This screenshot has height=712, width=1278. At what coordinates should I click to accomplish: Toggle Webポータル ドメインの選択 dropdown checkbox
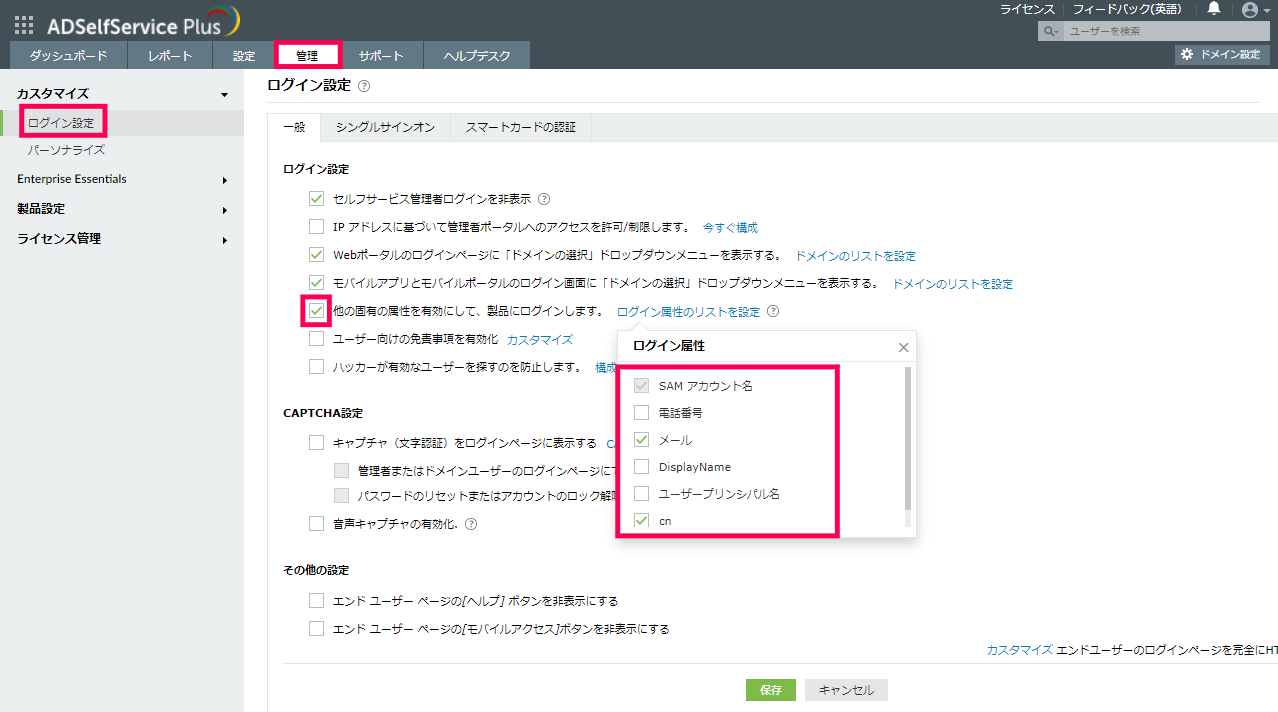coord(316,255)
